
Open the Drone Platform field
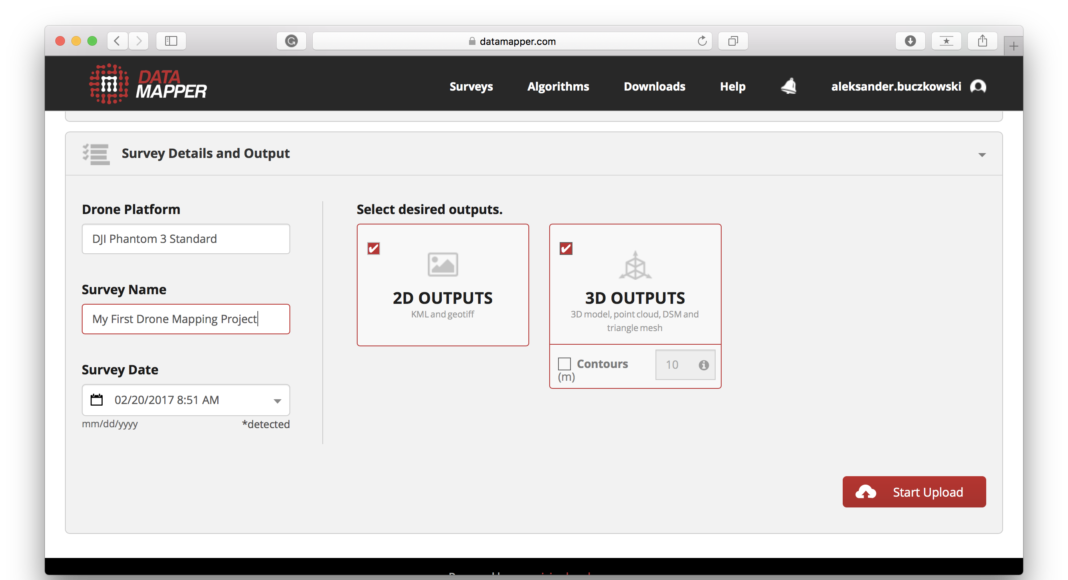pos(186,239)
